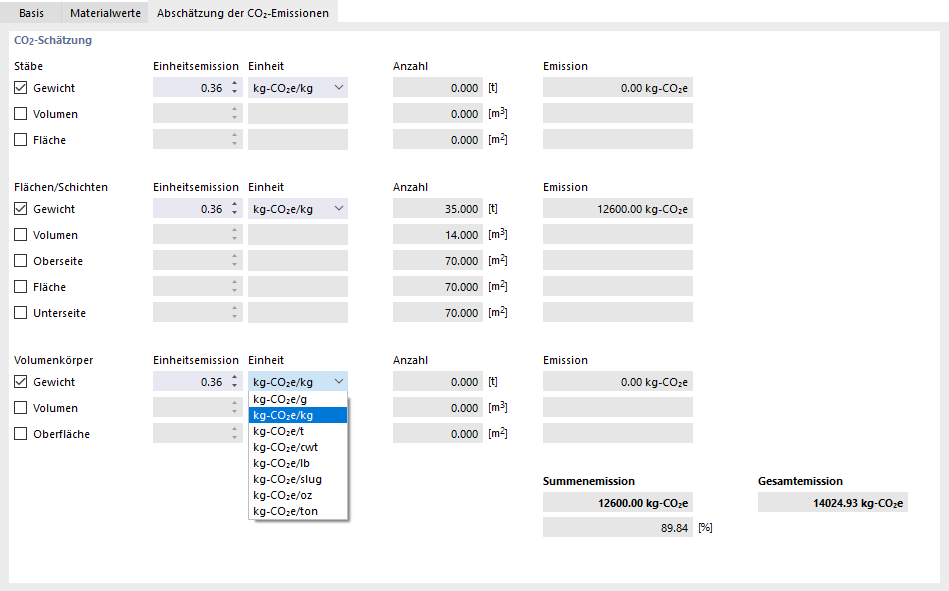This screenshot has height=591, width=949.
Task: Enable Volumen under Flächen/Schichten
Action: coord(21,235)
